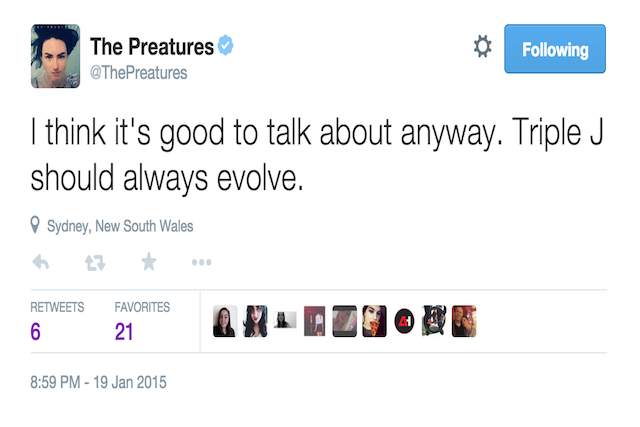
Task: Click The Preatures display name
Action: pos(151,46)
